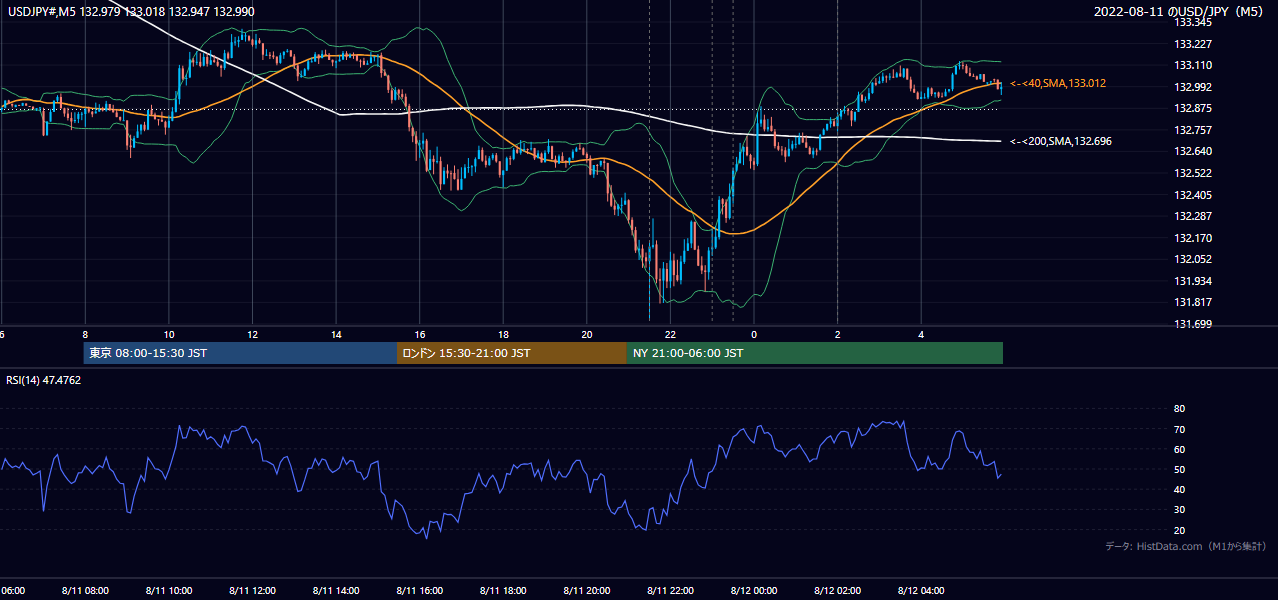The image size is (1278, 600).
Task: Click hour label 16 under price chart
Action: [420, 335]
